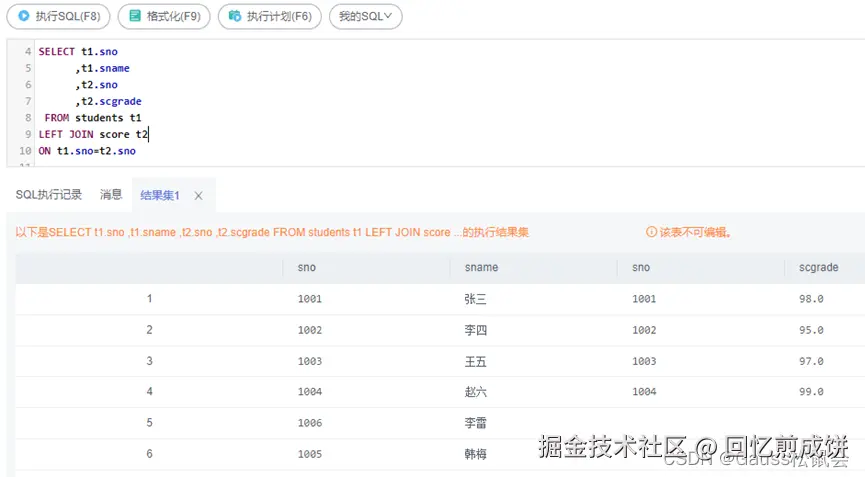The image size is (865, 477).
Task: Select row number 5 in the results
Action: pos(149,422)
